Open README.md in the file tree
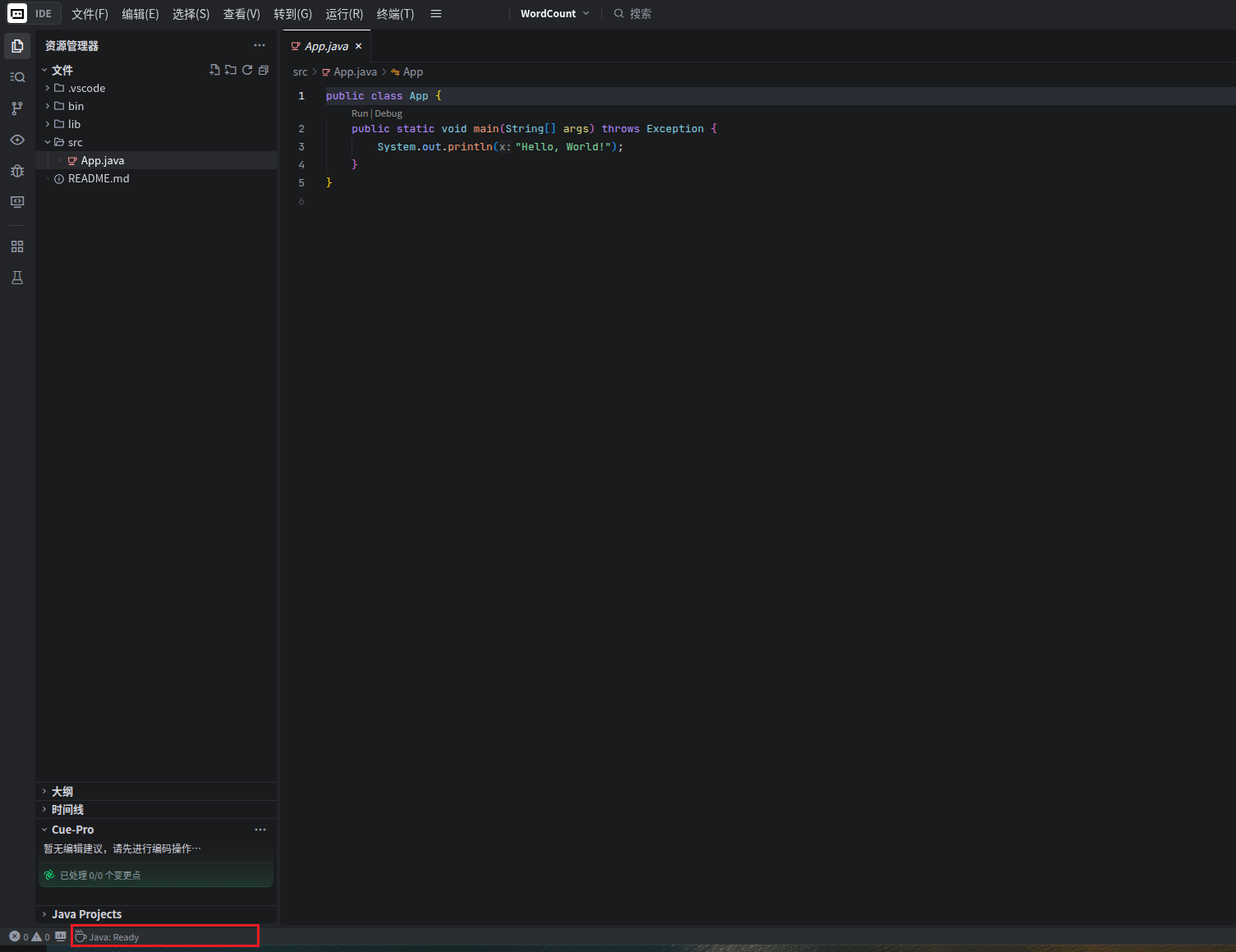Image resolution: width=1236 pixels, height=952 pixels. [x=156, y=178]
